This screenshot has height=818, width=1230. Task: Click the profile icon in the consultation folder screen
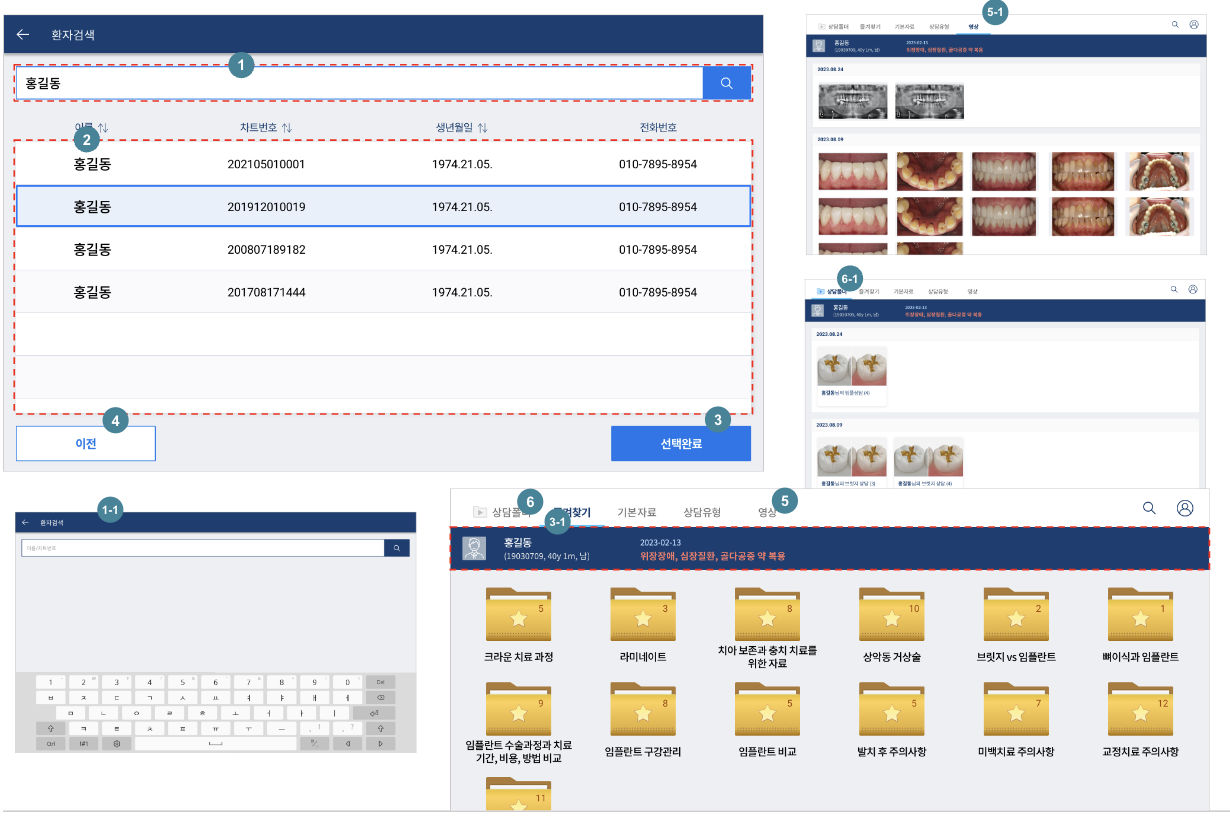1193,289
